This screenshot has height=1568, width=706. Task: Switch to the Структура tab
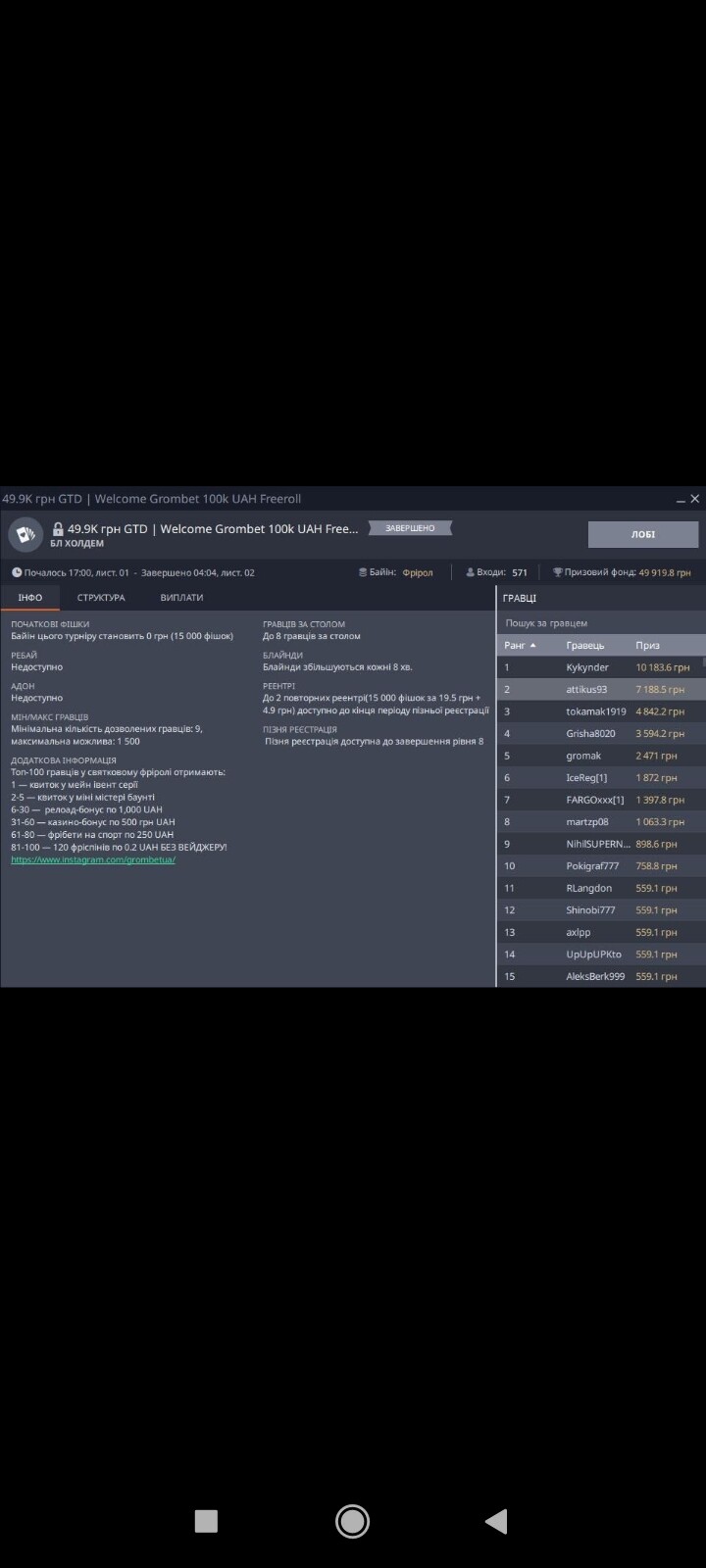(x=101, y=598)
